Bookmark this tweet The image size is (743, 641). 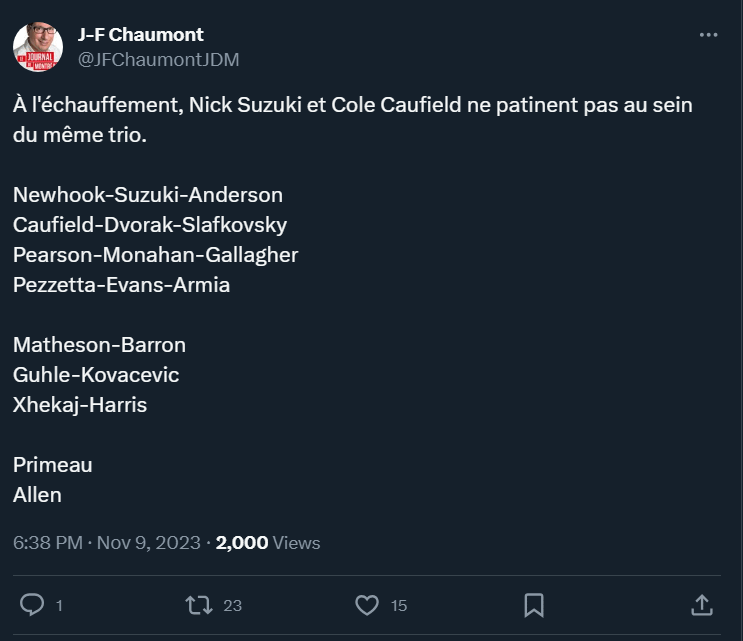tap(534, 604)
